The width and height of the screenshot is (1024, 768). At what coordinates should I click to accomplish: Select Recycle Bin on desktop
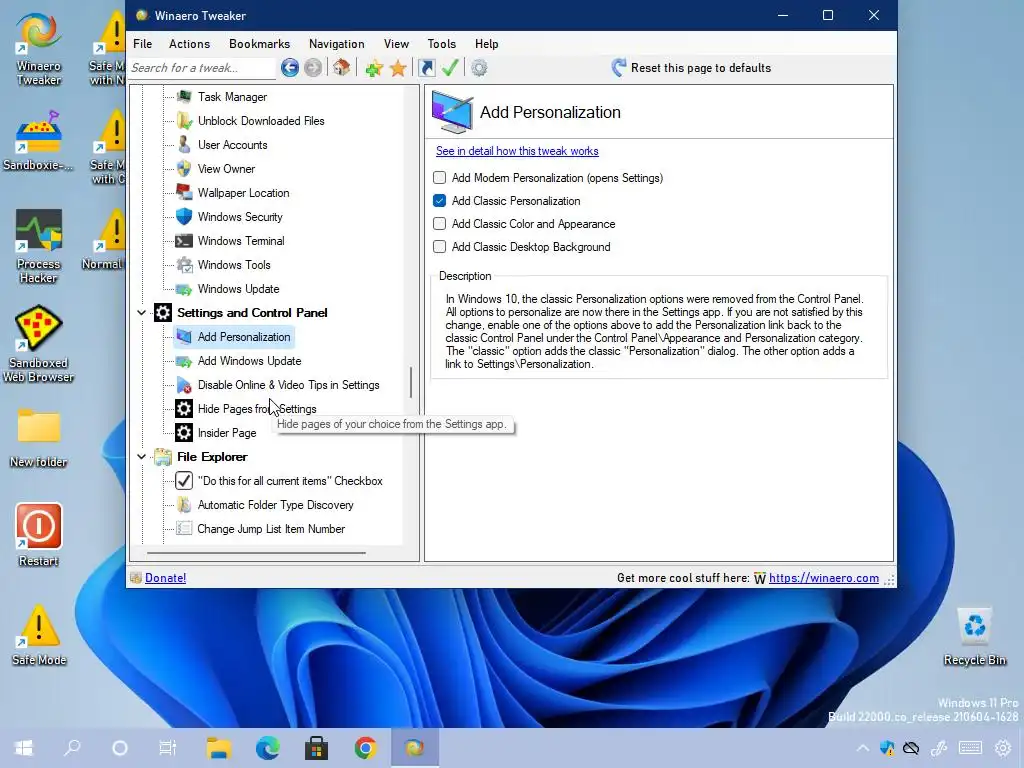pos(974,637)
